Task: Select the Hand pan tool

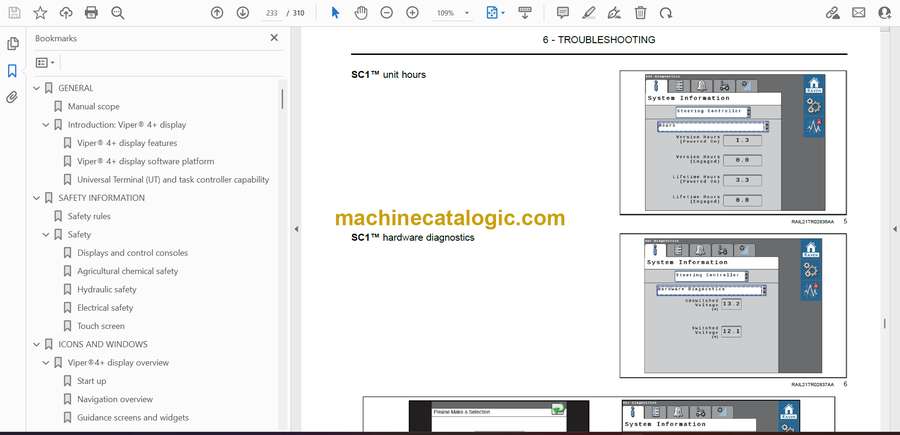Action: point(360,13)
